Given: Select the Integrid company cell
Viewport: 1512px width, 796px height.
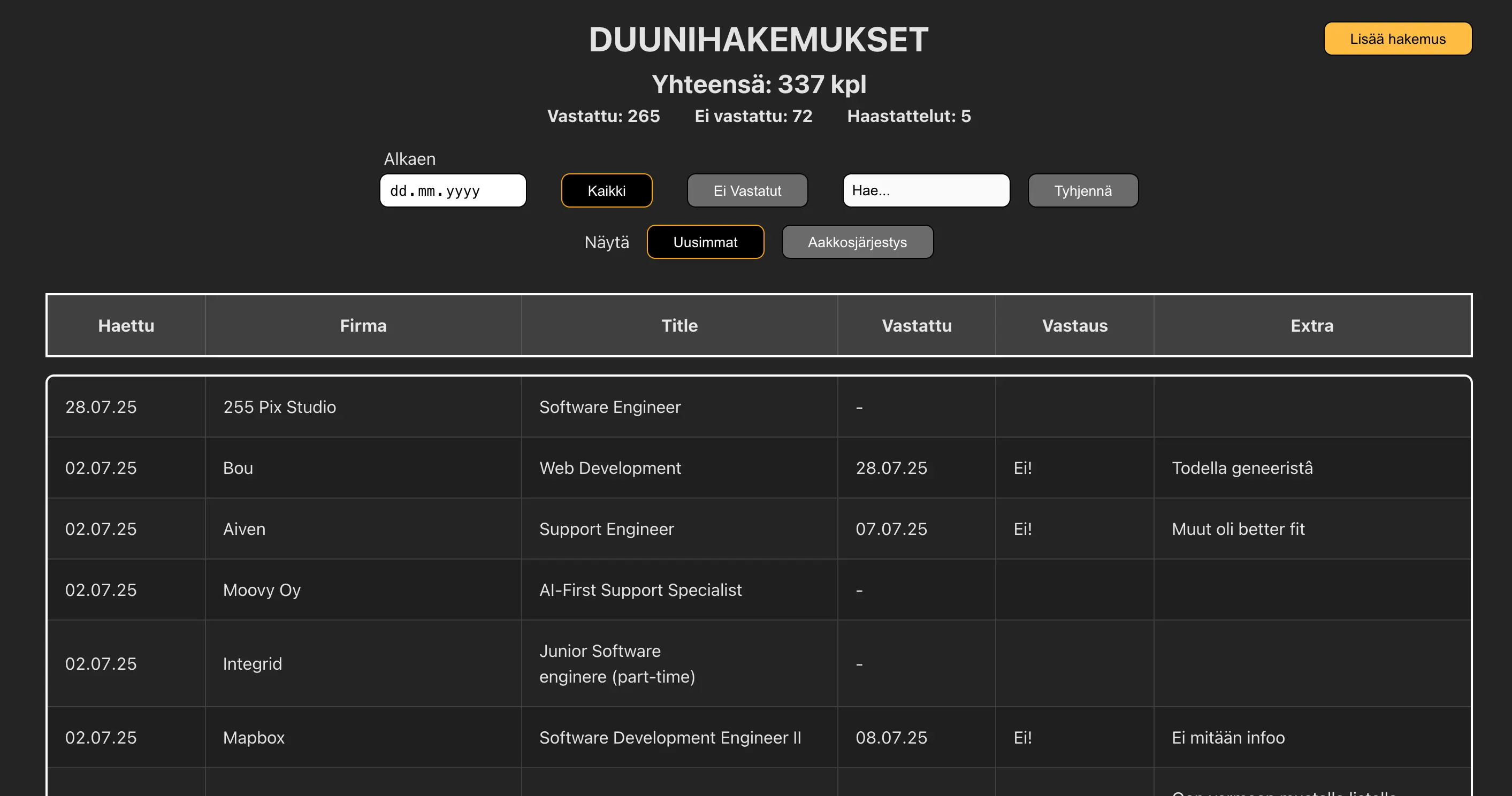Looking at the screenshot, I should click(363, 663).
